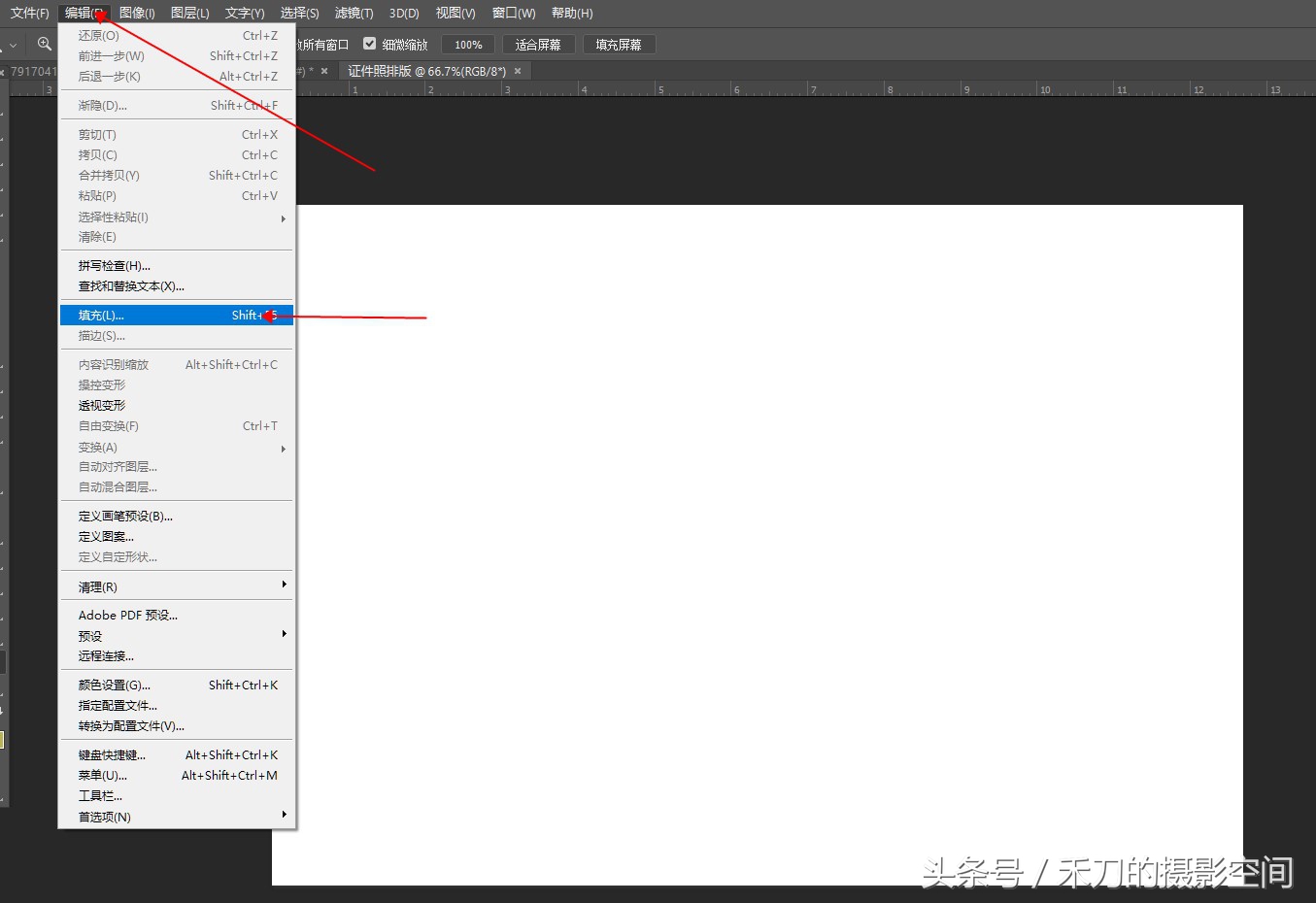
Task: Choose 定义自定形状... menu entry
Action: [177, 557]
